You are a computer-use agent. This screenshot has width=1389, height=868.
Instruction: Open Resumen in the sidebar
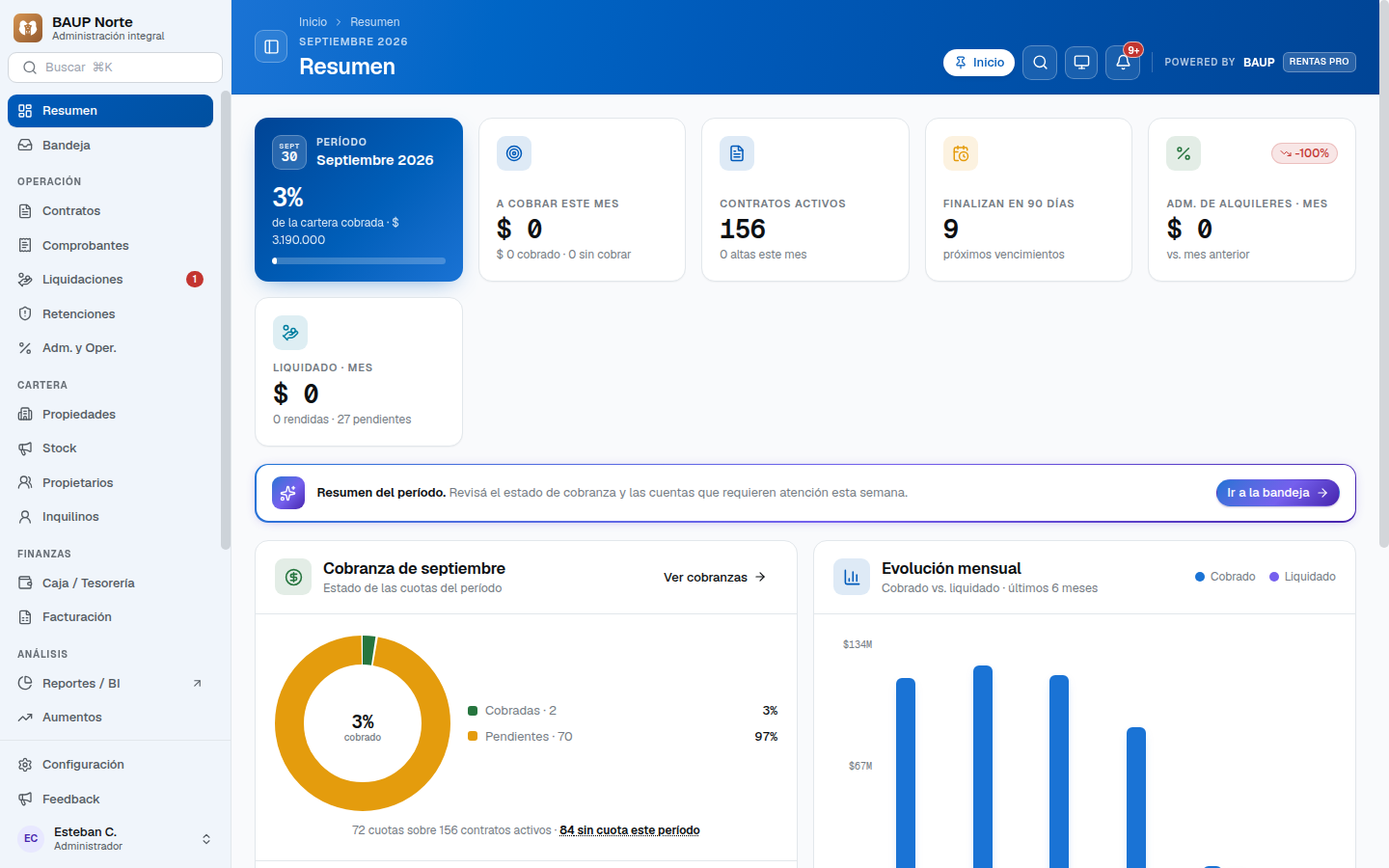coord(110,111)
